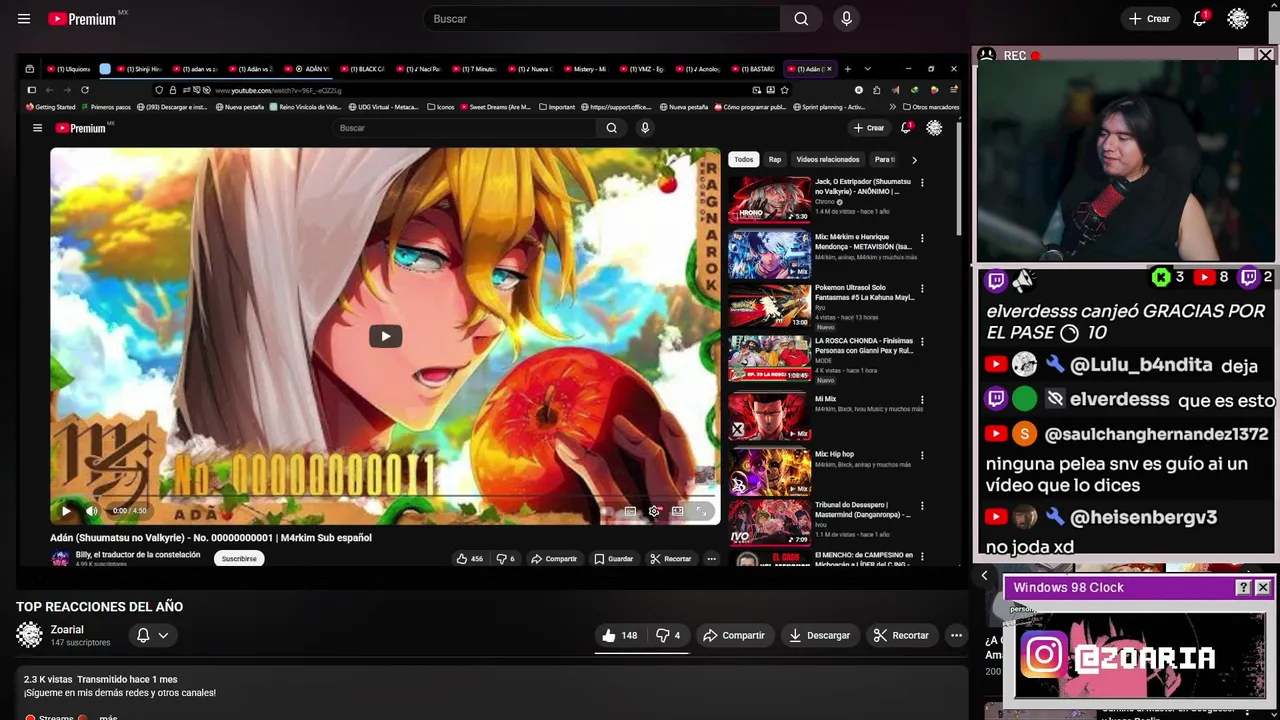Select the Rap filter chip

click(775, 159)
